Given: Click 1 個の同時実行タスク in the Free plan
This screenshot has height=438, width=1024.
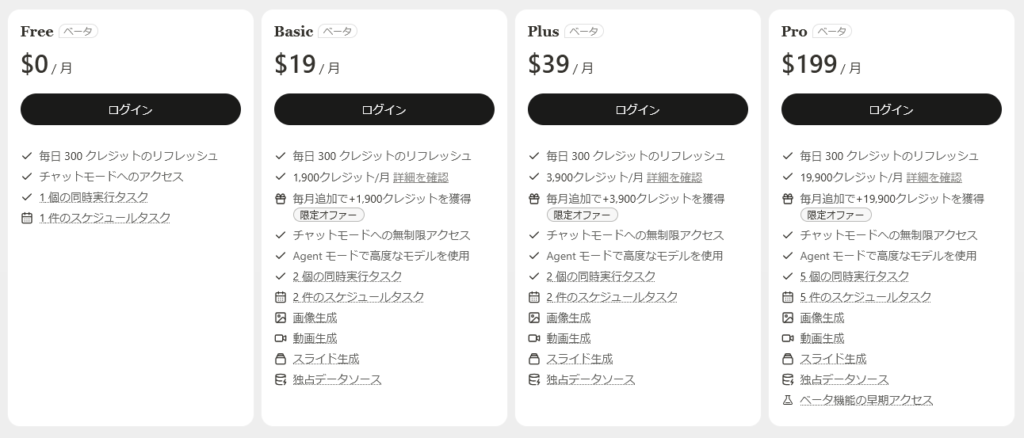Looking at the screenshot, I should point(93,197).
